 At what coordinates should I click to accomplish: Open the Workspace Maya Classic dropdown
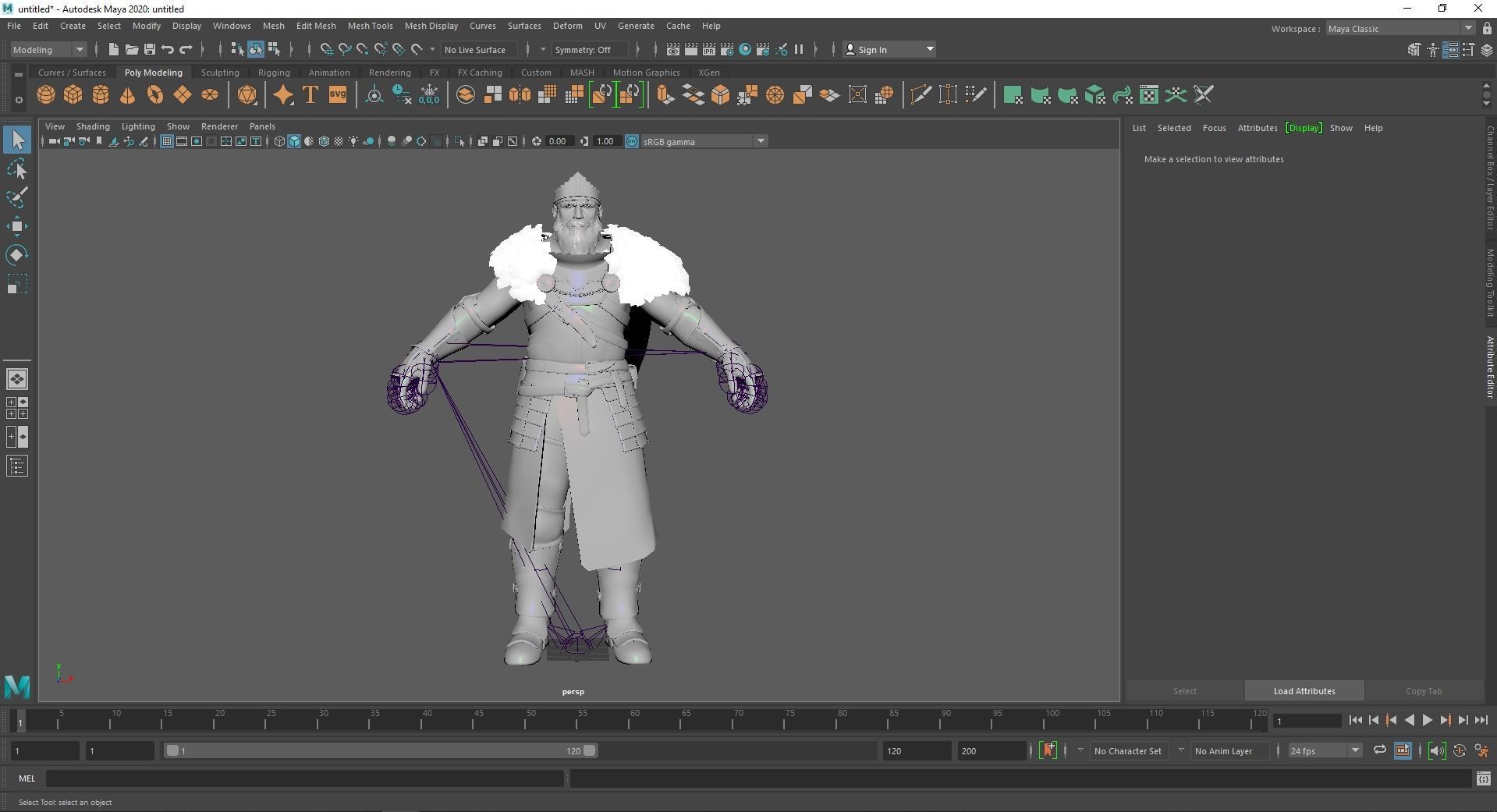(x=1401, y=29)
